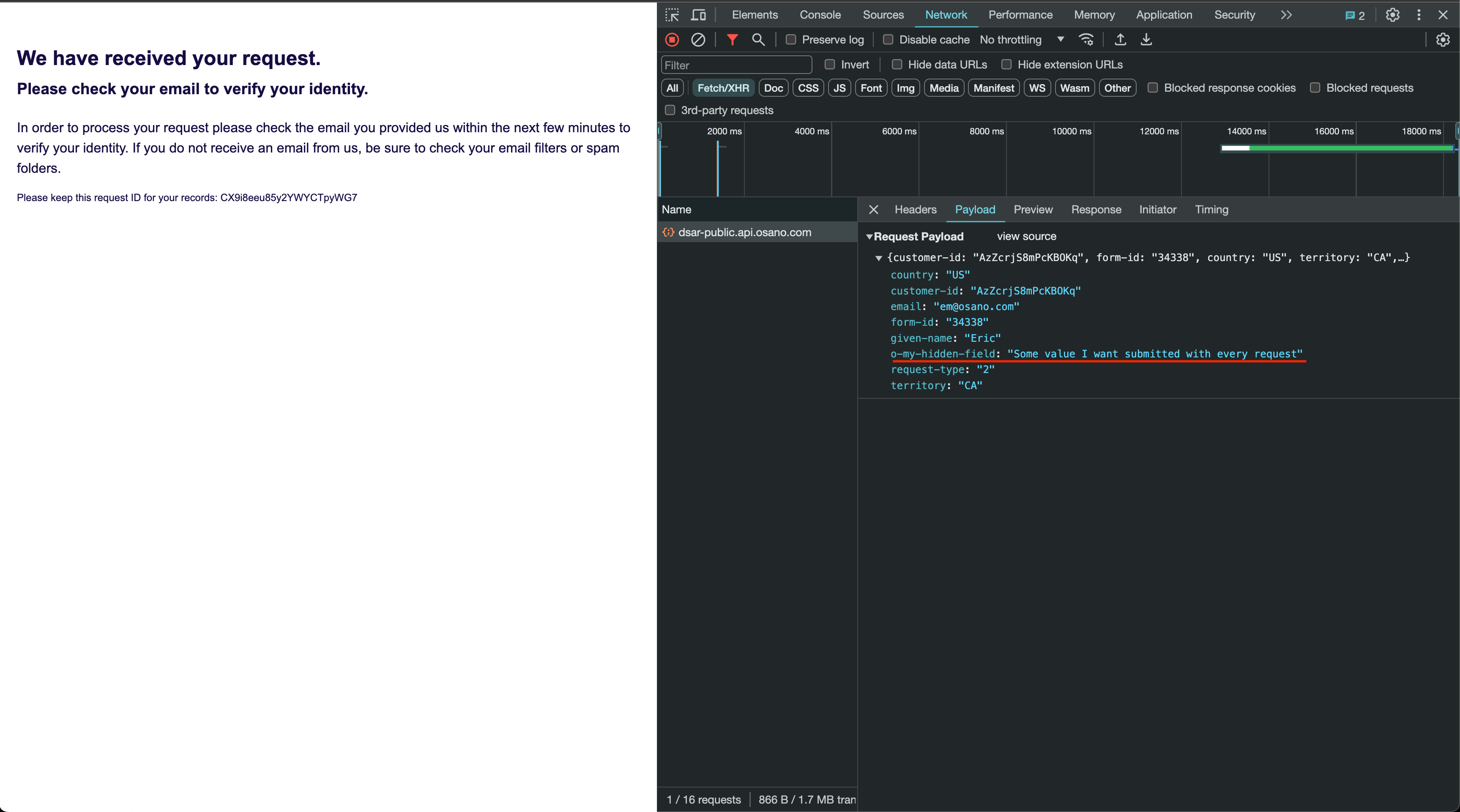Image resolution: width=1460 pixels, height=812 pixels.
Task: Show the request Timing tab
Action: pyautogui.click(x=1211, y=210)
